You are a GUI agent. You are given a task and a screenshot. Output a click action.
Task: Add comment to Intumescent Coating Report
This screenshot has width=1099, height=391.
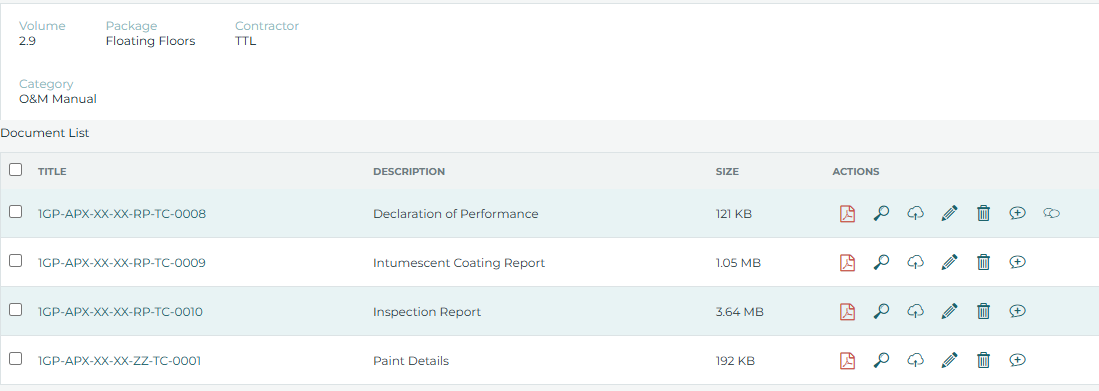coord(1018,262)
